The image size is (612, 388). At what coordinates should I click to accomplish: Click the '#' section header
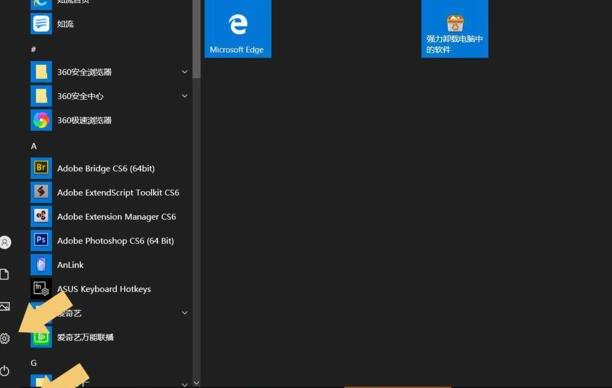click(x=34, y=49)
